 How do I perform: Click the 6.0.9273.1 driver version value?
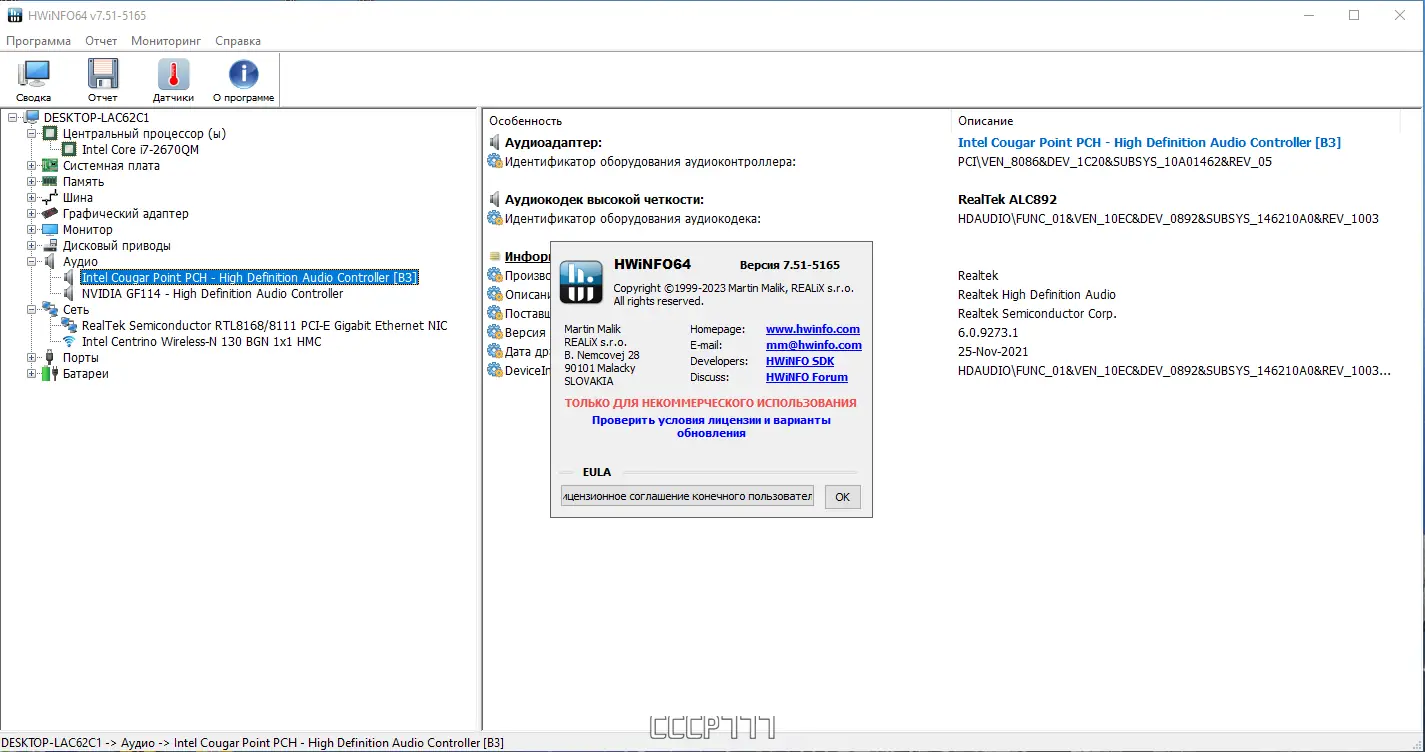[x=988, y=333]
